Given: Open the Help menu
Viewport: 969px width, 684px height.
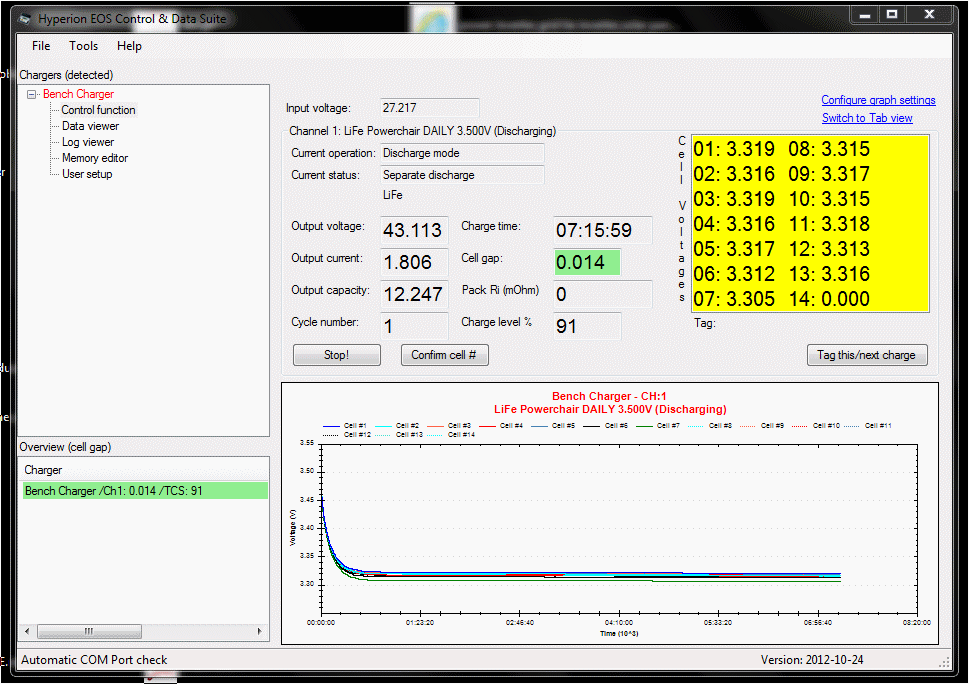Looking at the screenshot, I should (x=129, y=46).
